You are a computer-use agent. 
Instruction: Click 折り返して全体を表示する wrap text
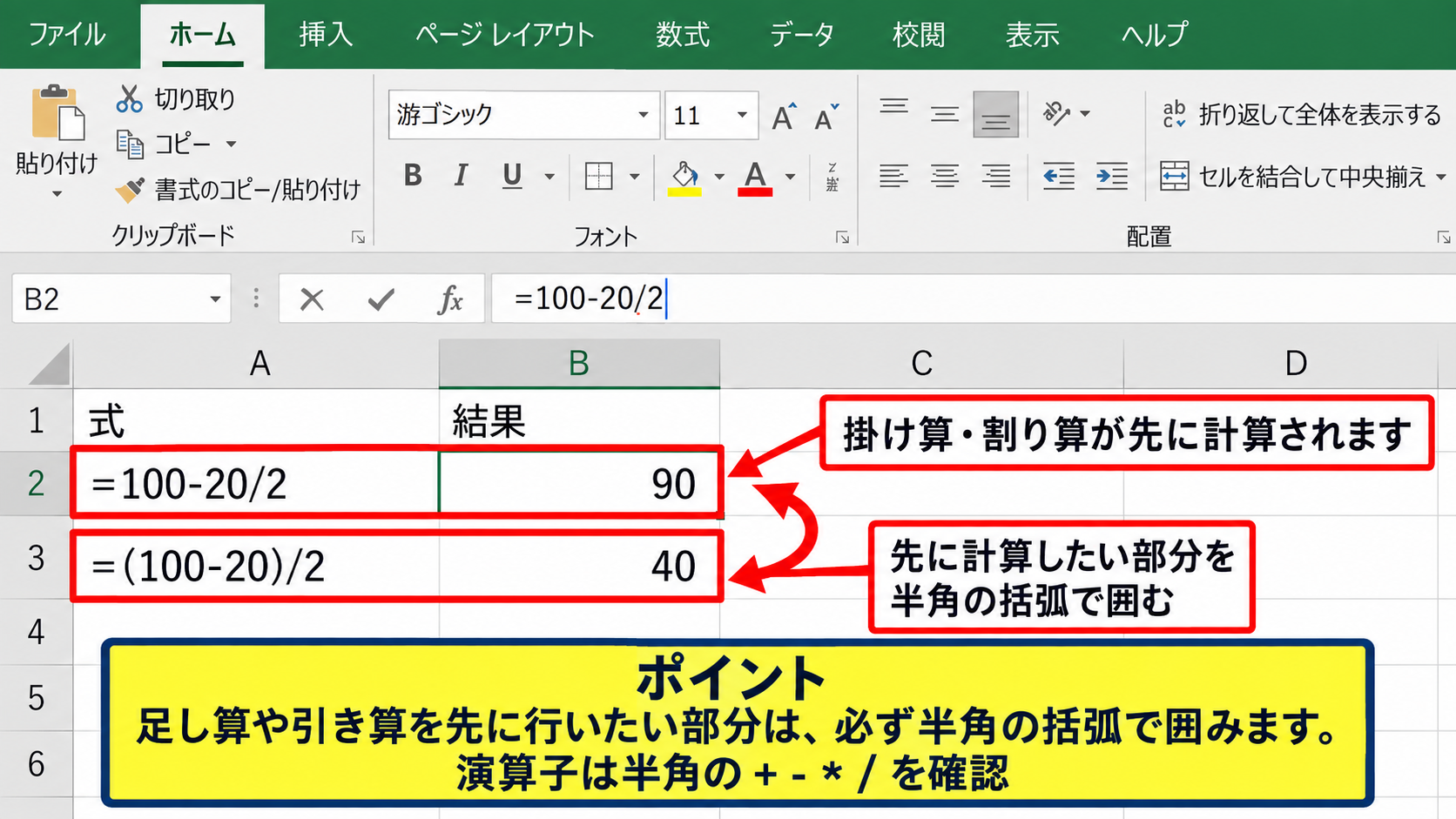[x=1301, y=114]
